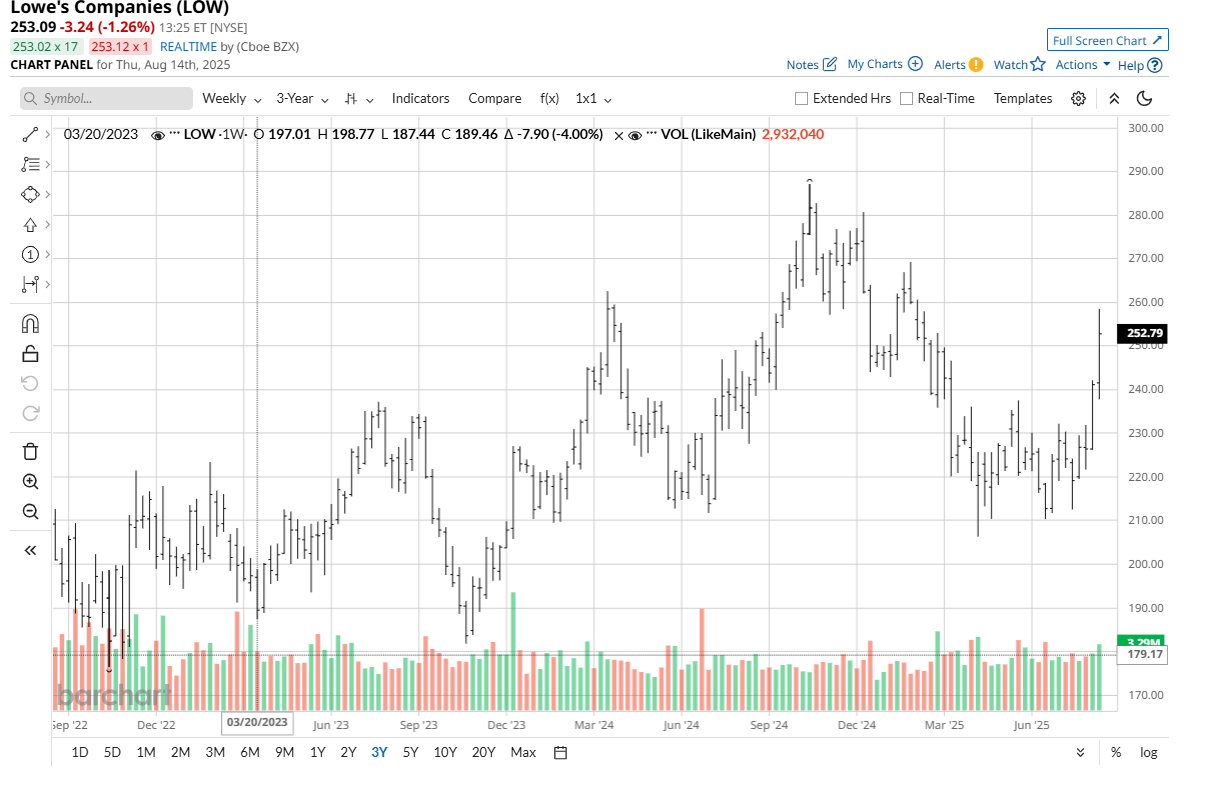
Task: Click the 3.29M volume value label
Action: click(1140, 641)
